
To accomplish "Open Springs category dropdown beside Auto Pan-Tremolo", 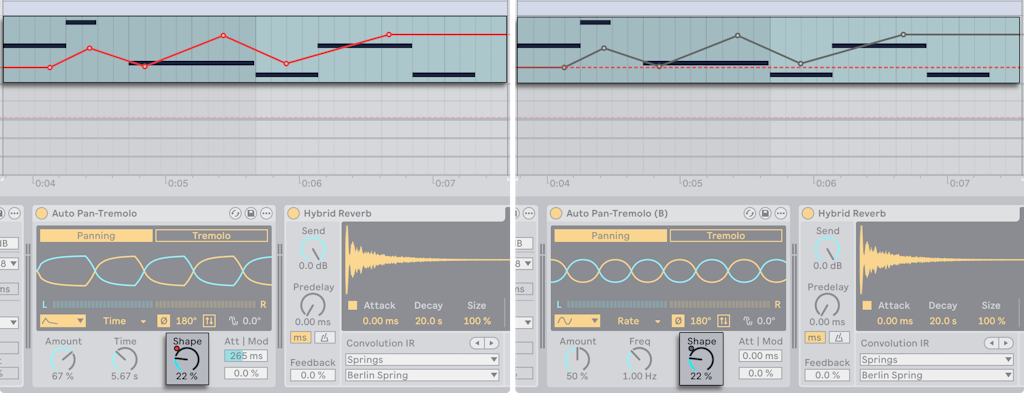I will (x=422, y=360).
